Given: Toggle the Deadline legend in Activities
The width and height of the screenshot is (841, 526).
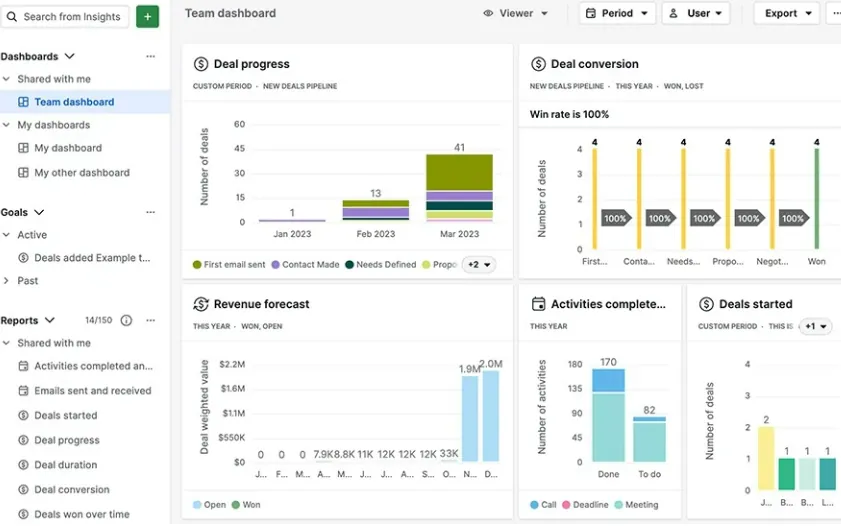Looking at the screenshot, I should [585, 505].
